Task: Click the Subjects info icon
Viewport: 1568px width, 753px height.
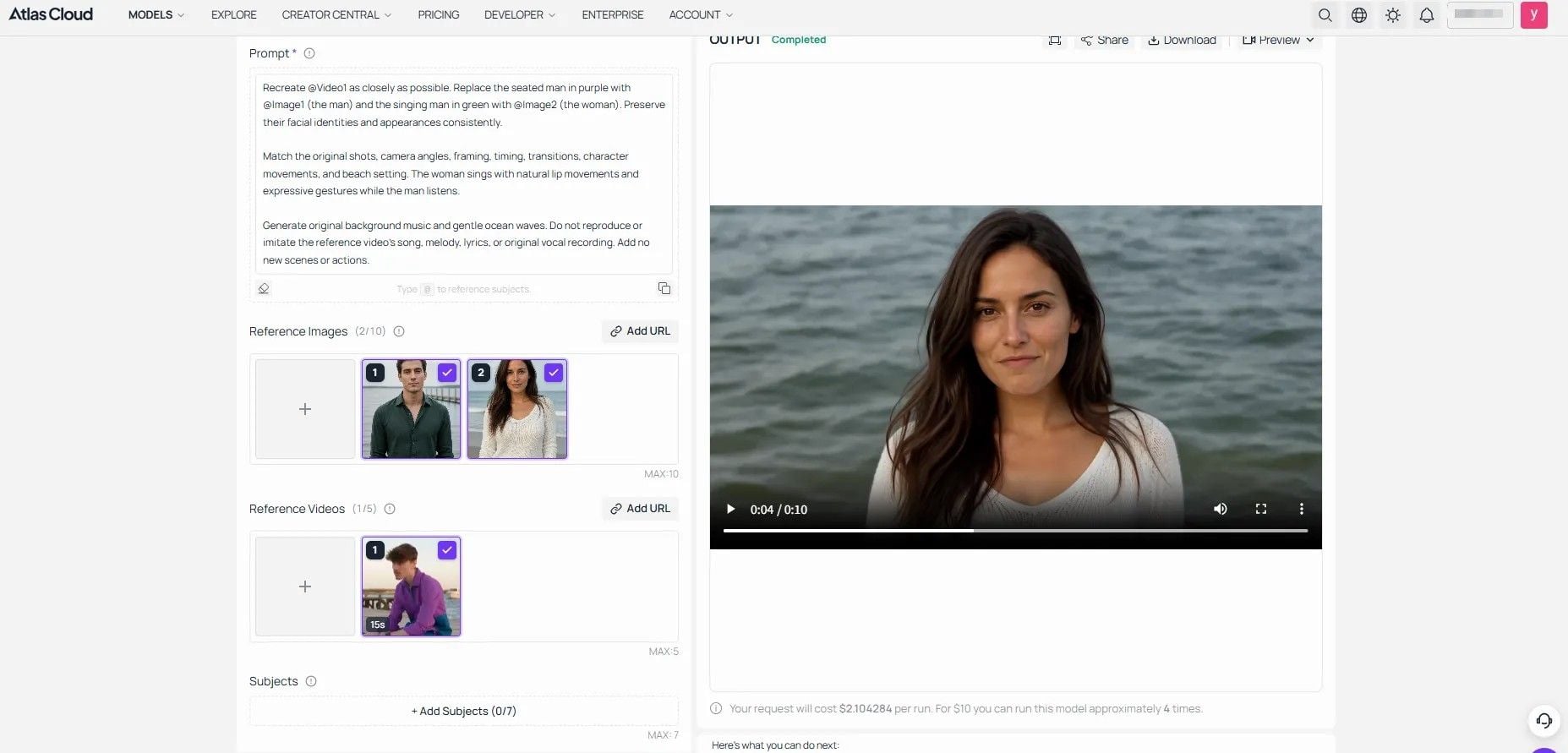Action: pos(311,681)
